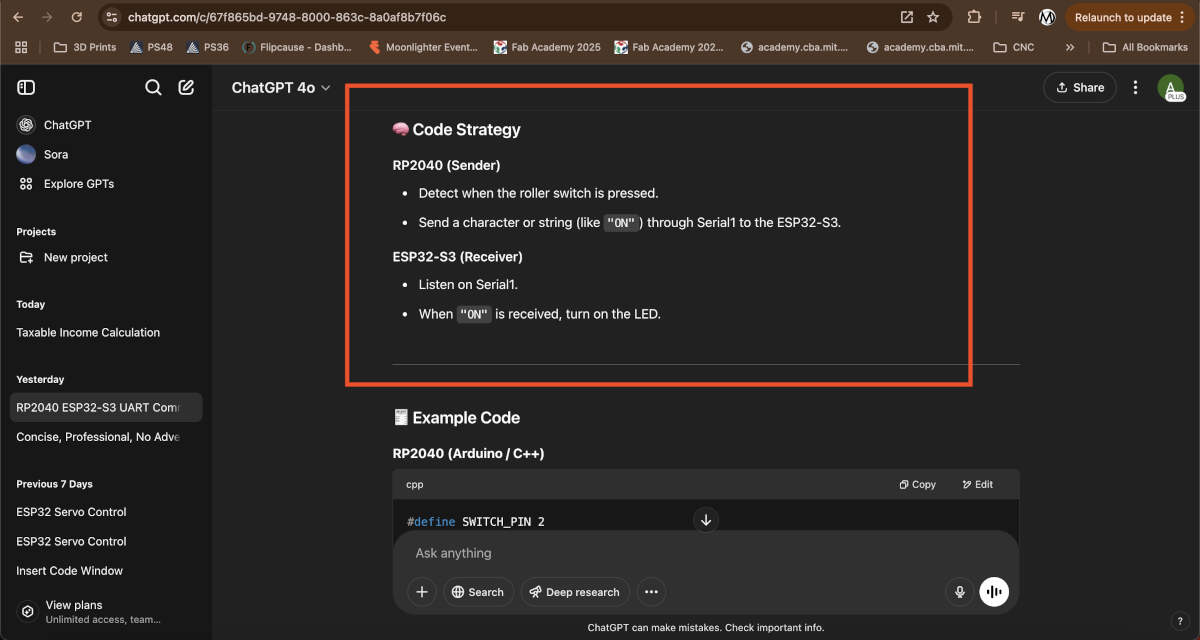This screenshot has width=1200, height=640.
Task: Open the CNC bookmark folder
Action: pyautogui.click(x=1014, y=47)
